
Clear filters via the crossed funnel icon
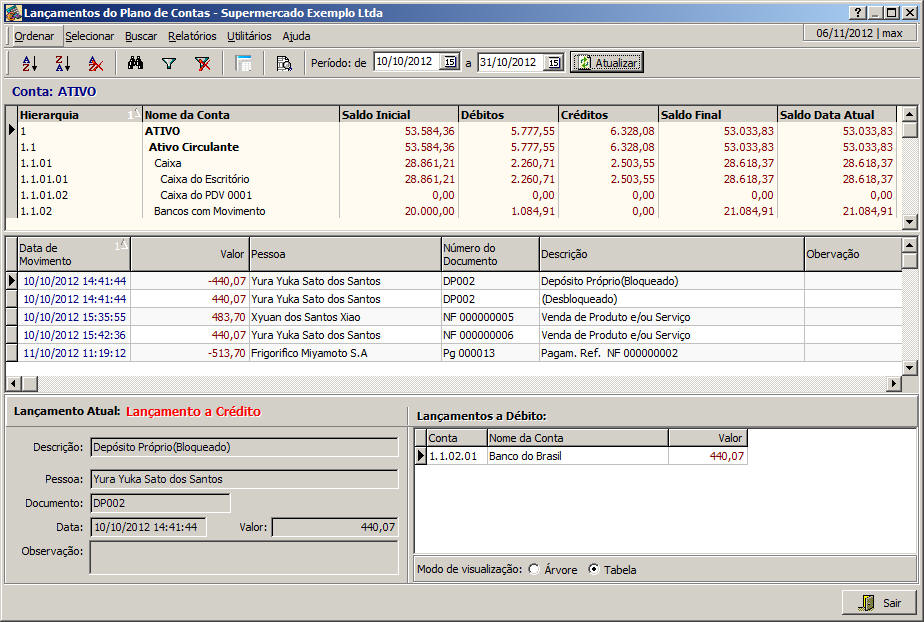(x=203, y=62)
